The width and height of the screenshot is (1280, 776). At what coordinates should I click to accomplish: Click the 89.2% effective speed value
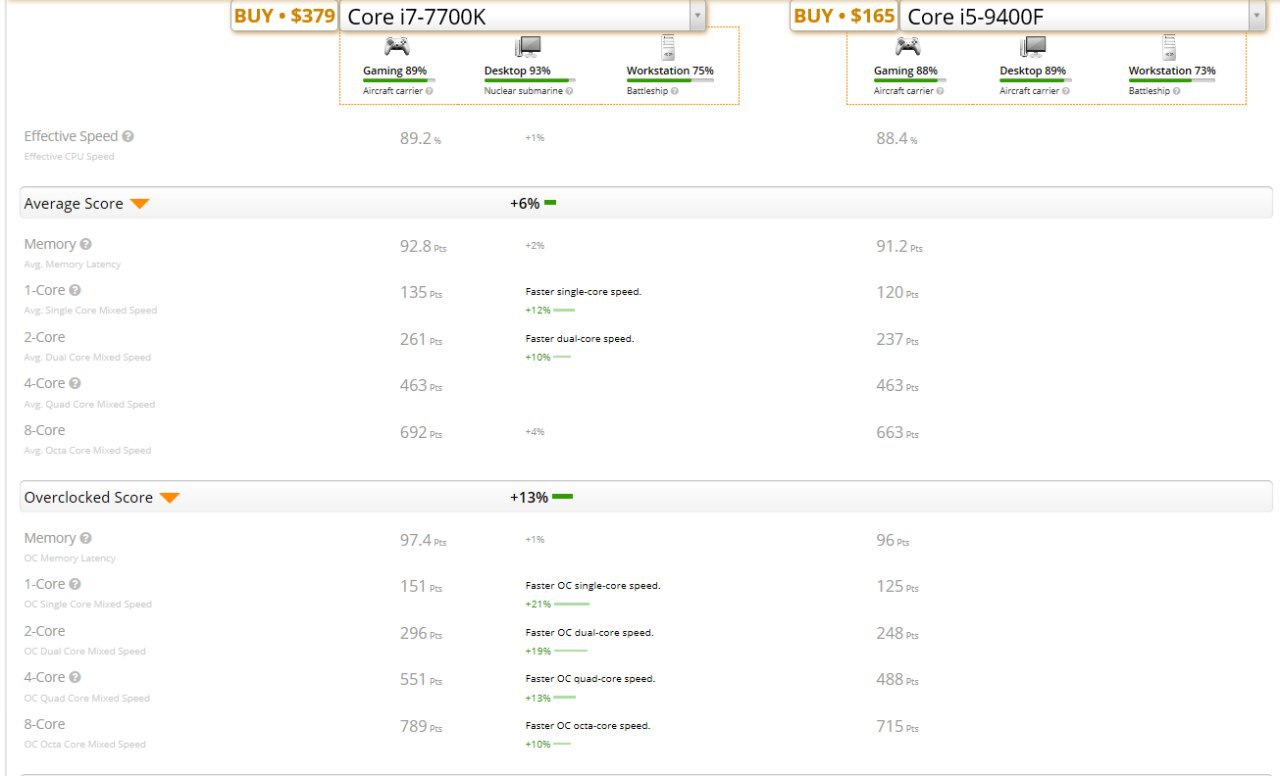(x=420, y=139)
